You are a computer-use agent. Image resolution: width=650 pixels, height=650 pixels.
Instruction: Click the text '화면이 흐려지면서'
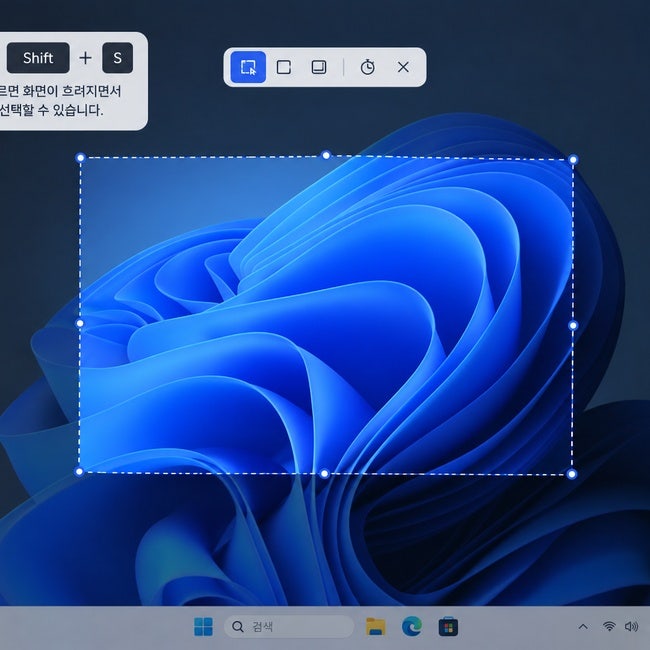72,91
